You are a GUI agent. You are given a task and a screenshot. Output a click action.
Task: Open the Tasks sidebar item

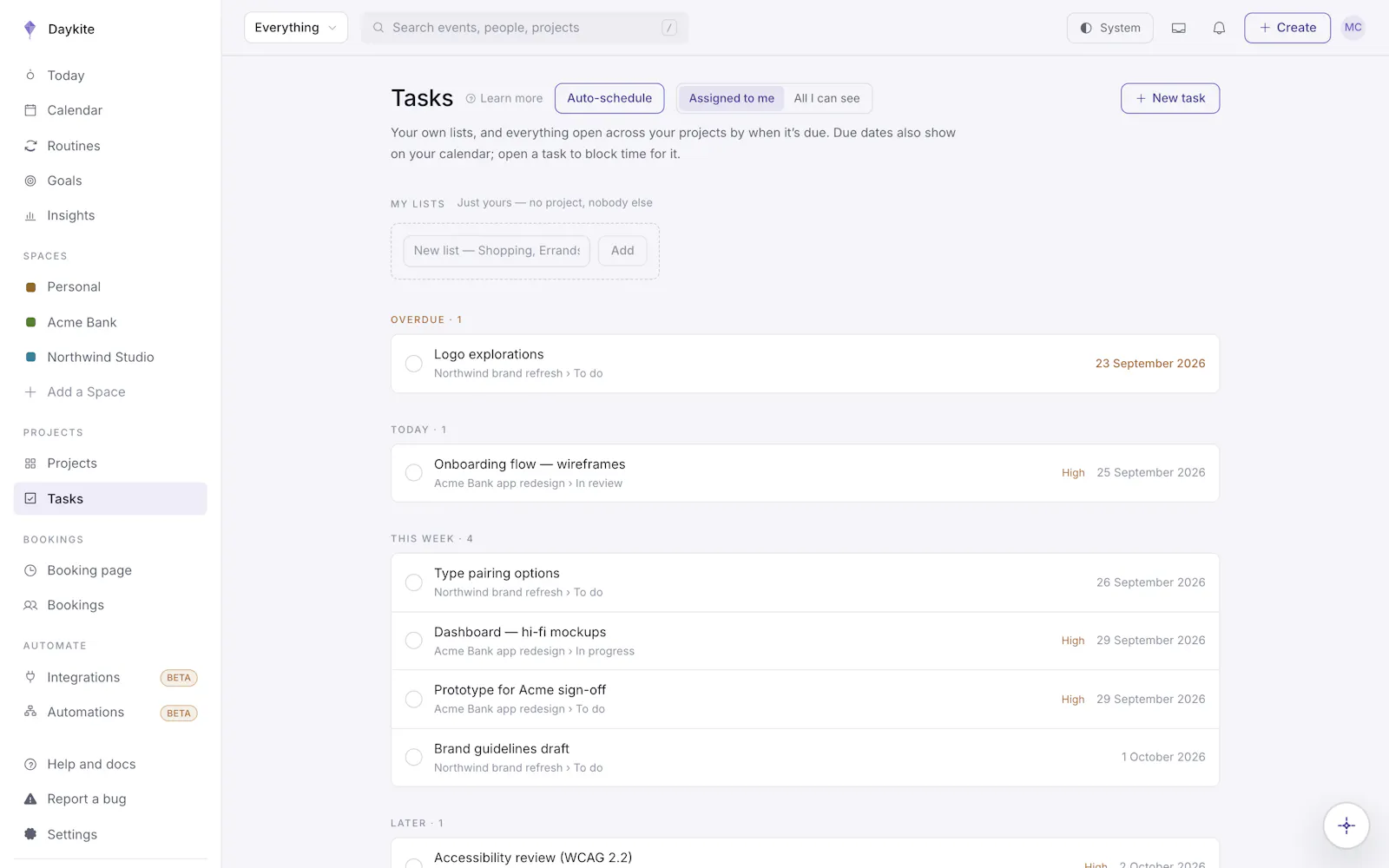(x=110, y=499)
